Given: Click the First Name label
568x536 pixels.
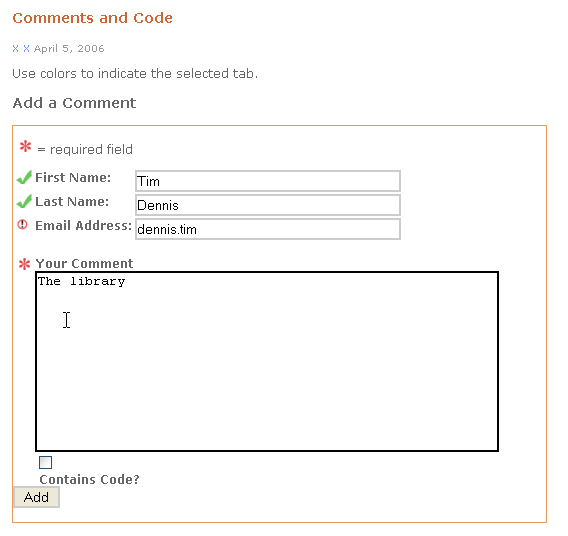Looking at the screenshot, I should click(73, 177).
